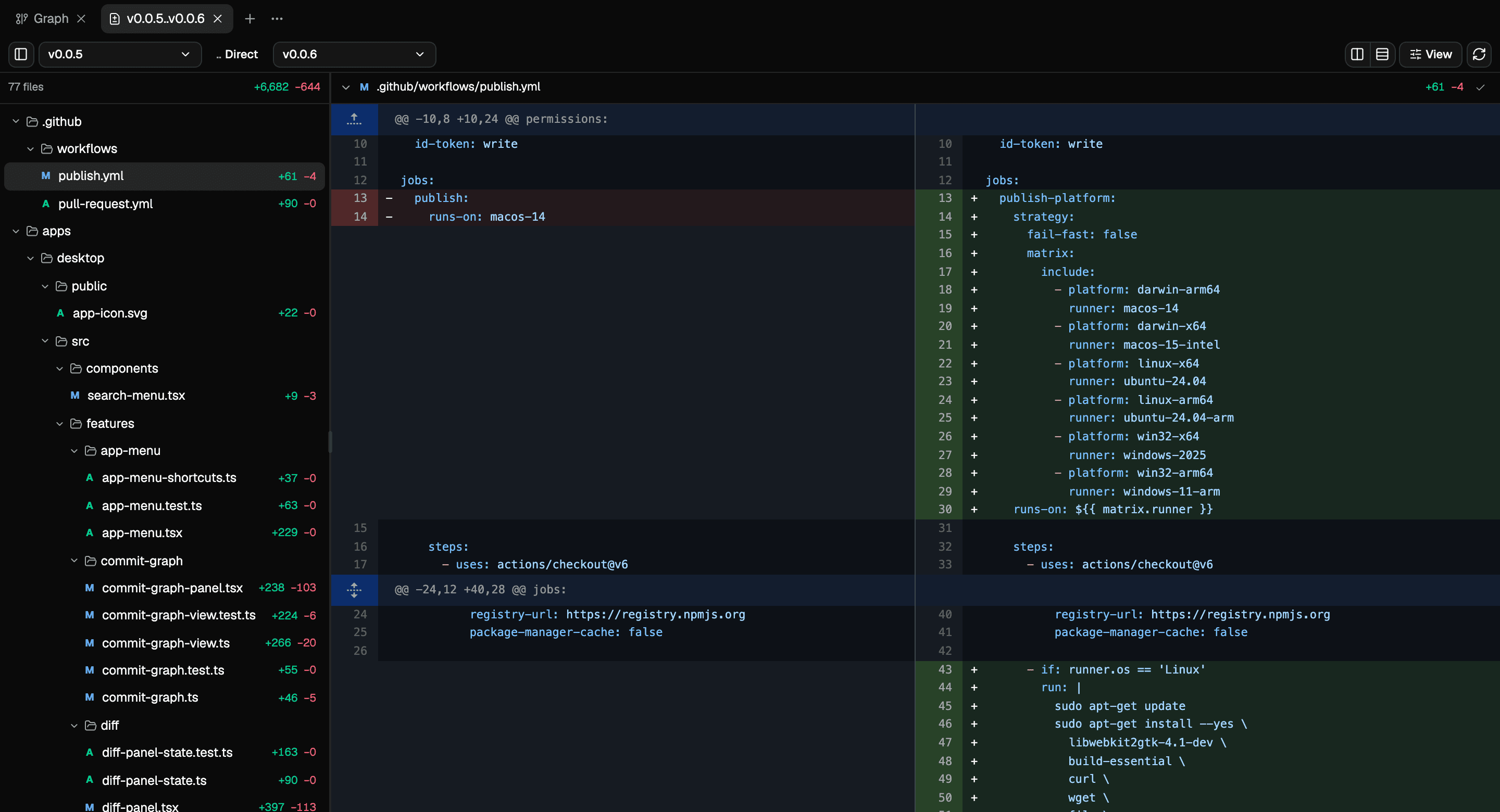The height and width of the screenshot is (812, 1500).
Task: Select publish.yml in file tree
Action: pyautogui.click(x=164, y=176)
